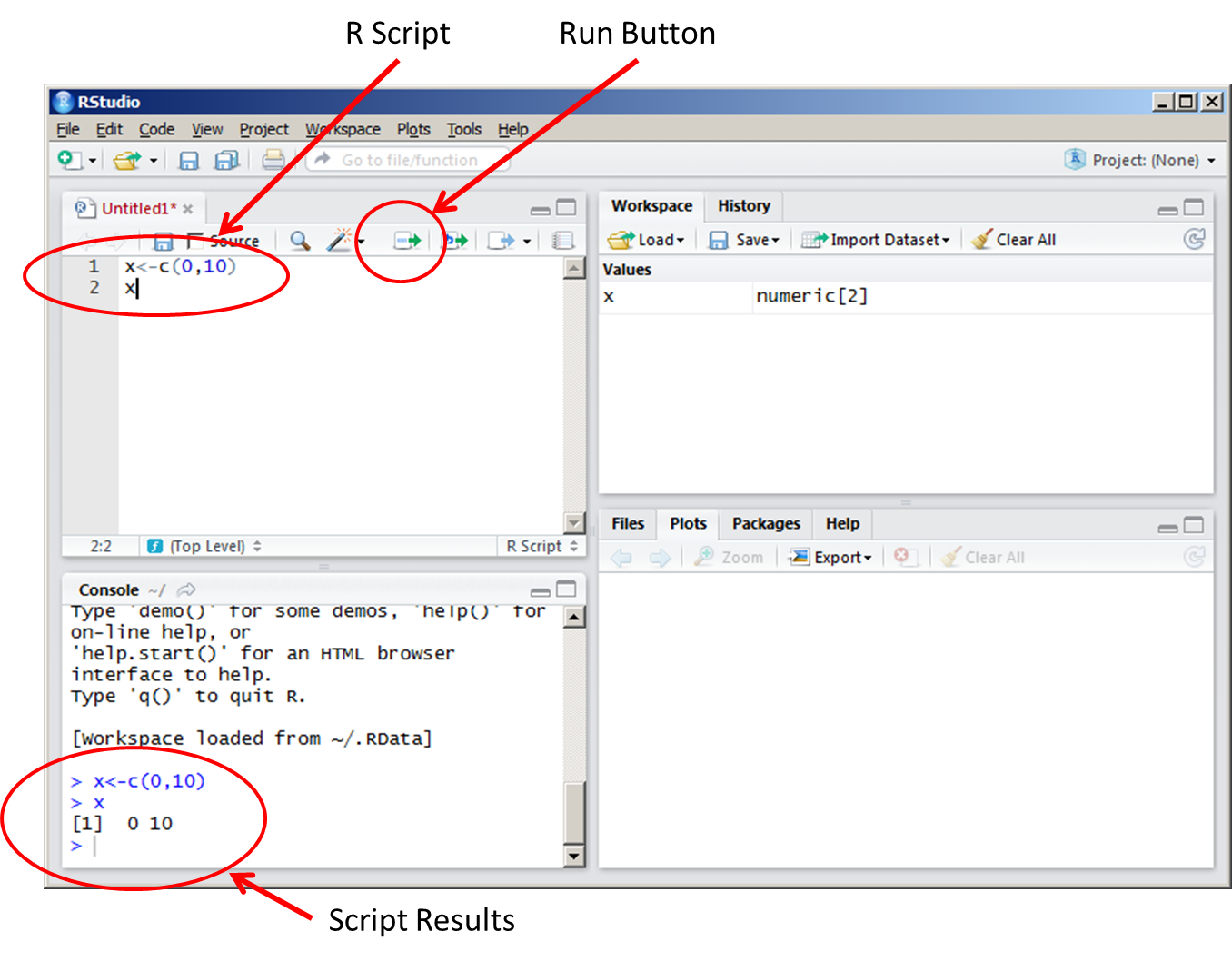Screen dimensions: 1232x961
Task: Click the Re-run previous code icon
Action: (x=456, y=241)
